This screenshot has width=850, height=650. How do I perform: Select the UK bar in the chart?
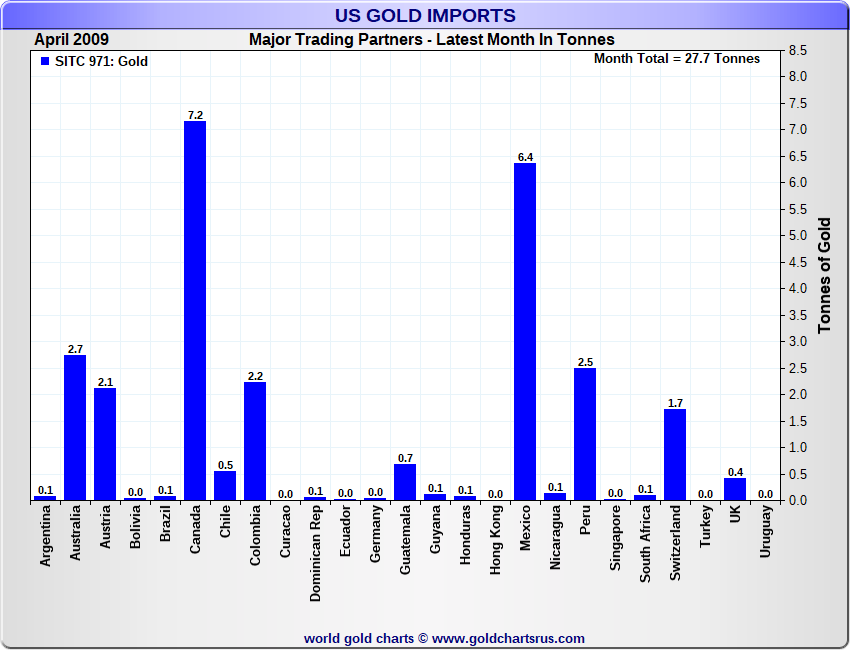735,489
